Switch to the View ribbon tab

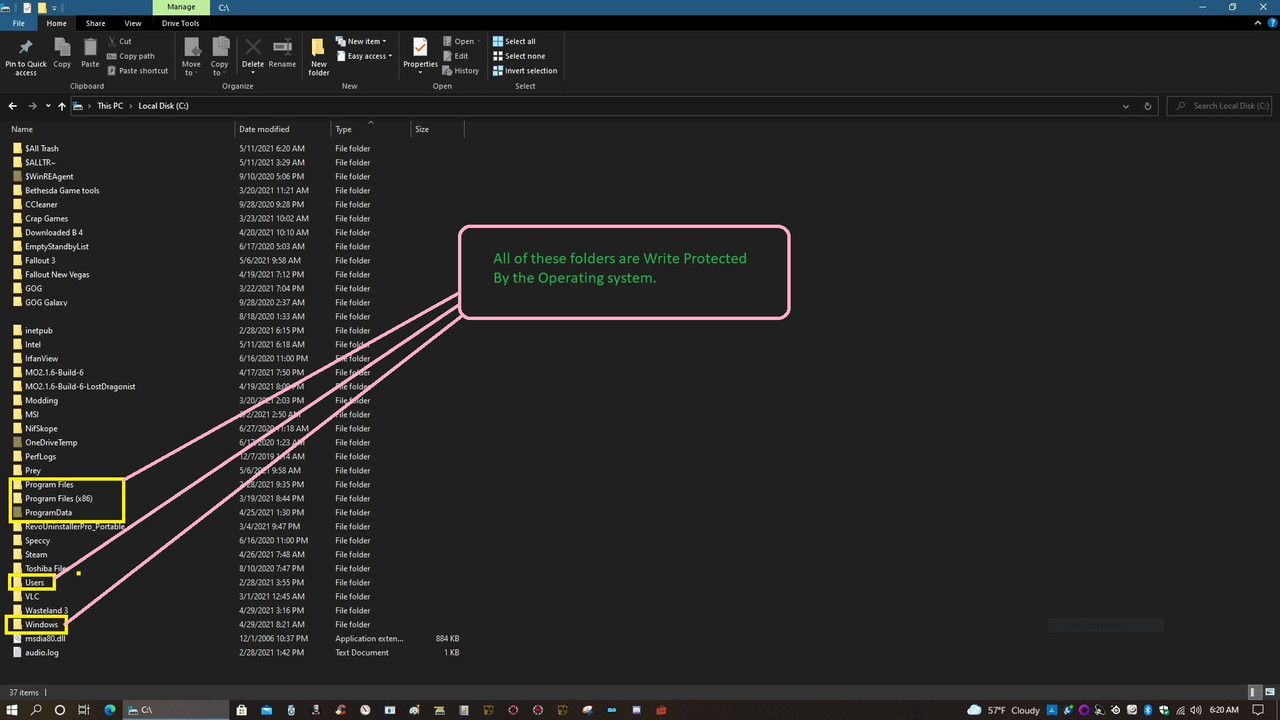pos(133,23)
